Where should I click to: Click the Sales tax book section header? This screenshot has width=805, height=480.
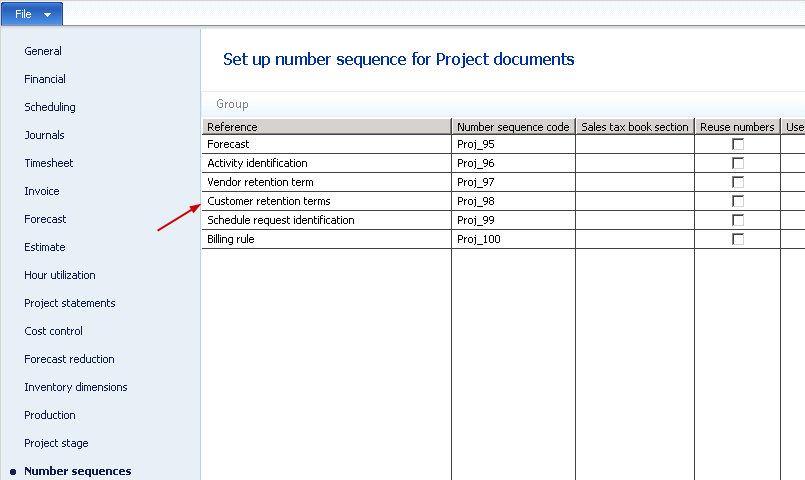click(634, 127)
